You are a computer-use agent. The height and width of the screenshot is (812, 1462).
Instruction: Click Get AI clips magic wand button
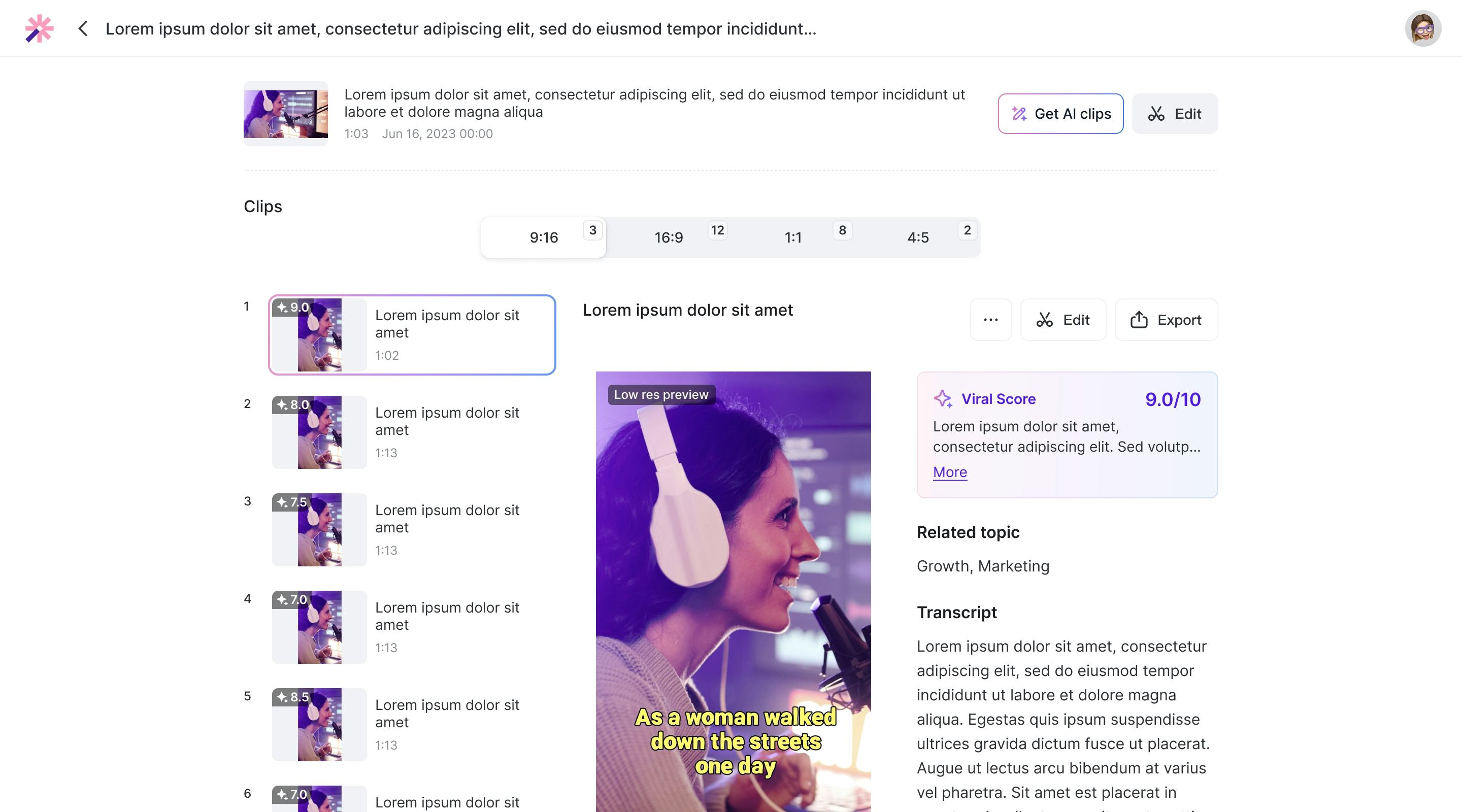(x=1060, y=114)
